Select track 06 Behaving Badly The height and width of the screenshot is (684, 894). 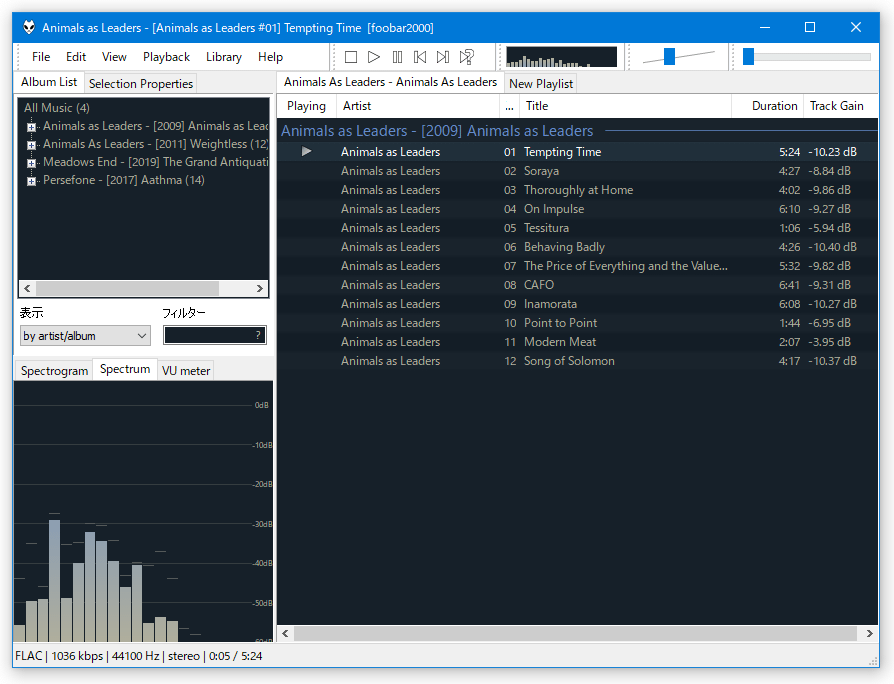point(578,247)
